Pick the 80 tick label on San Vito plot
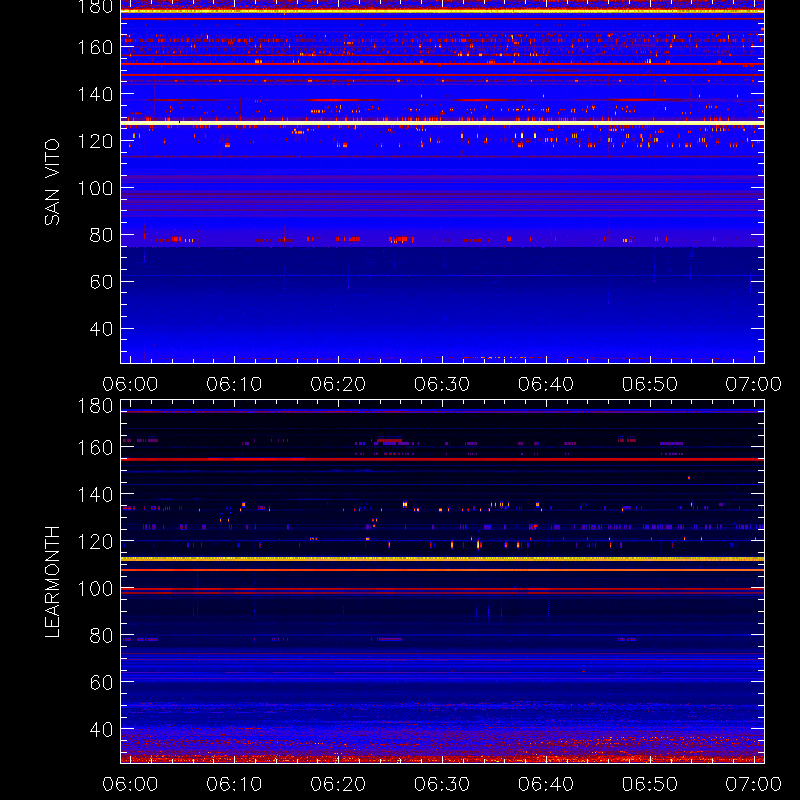The height and width of the screenshot is (800, 800). [x=102, y=235]
